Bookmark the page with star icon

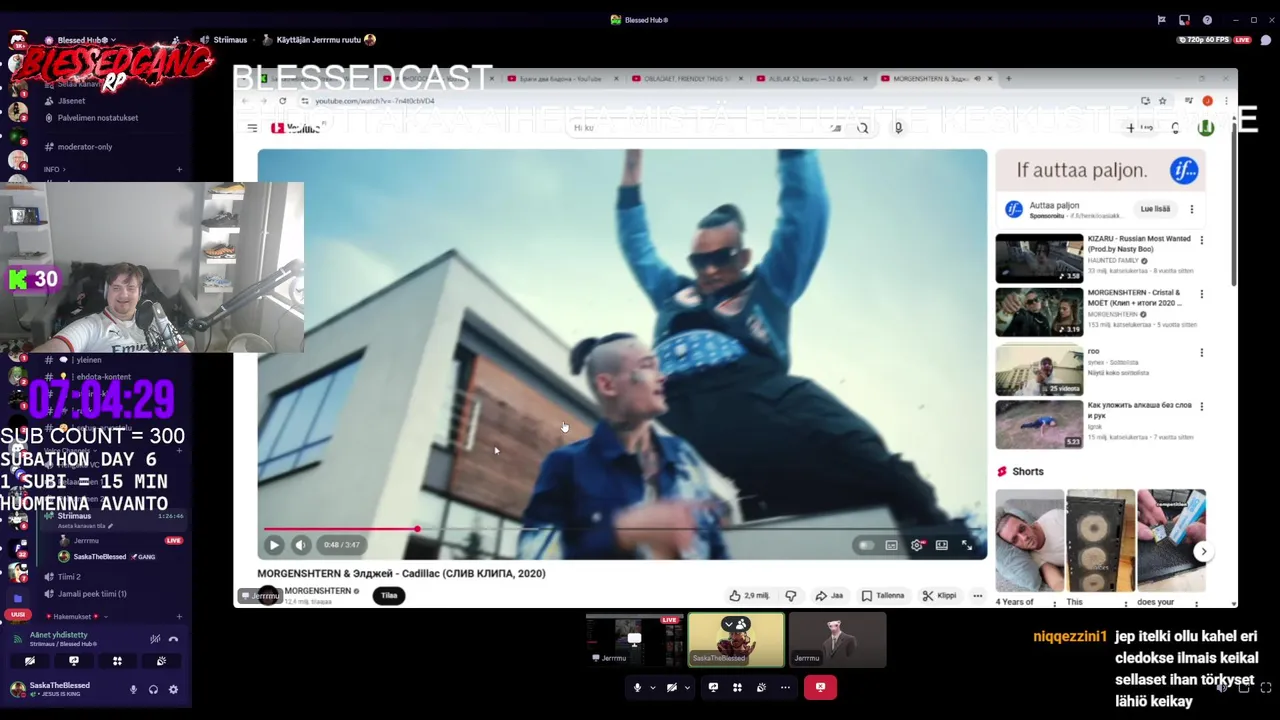(1162, 101)
